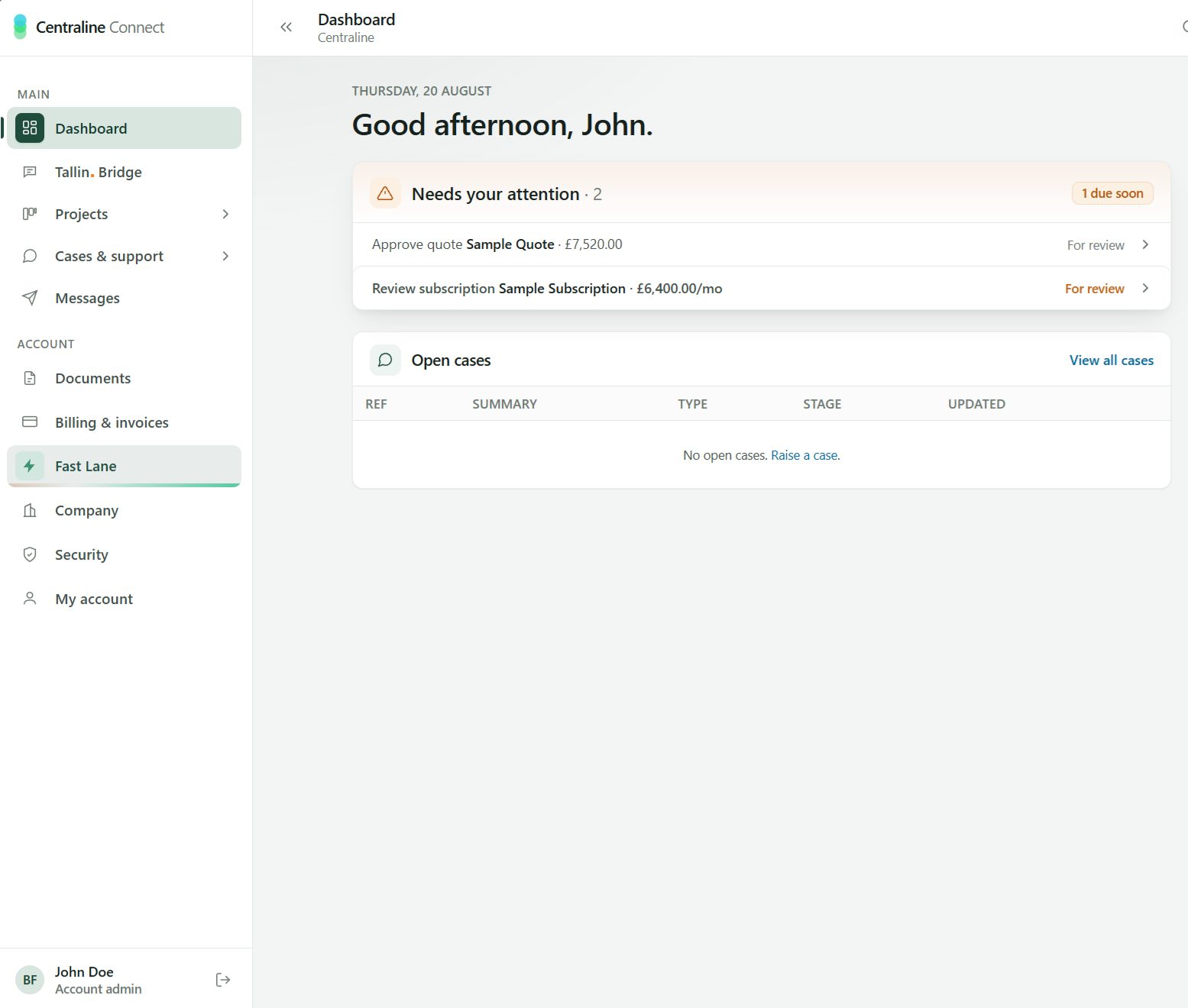Click the attention warning triangle icon

[x=385, y=193]
